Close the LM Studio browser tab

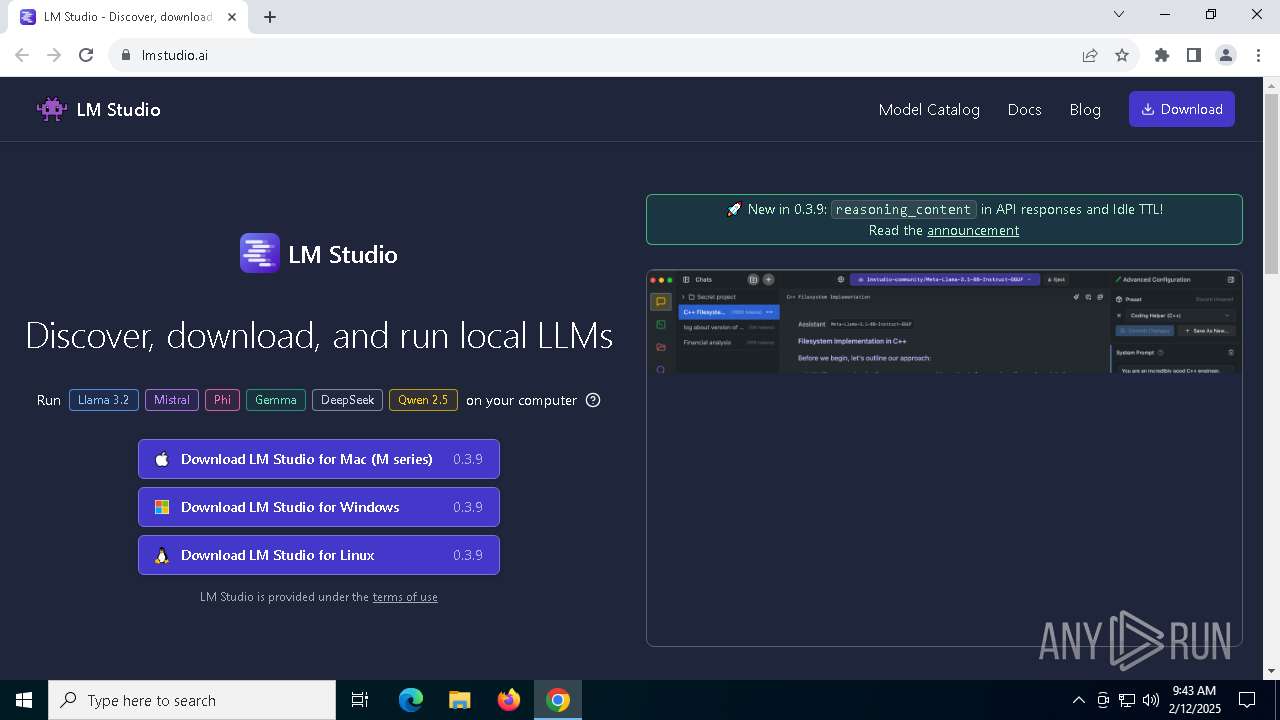(x=233, y=17)
